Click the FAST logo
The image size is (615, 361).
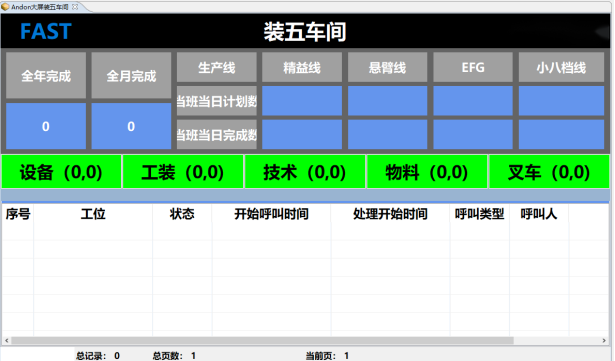tap(45, 31)
